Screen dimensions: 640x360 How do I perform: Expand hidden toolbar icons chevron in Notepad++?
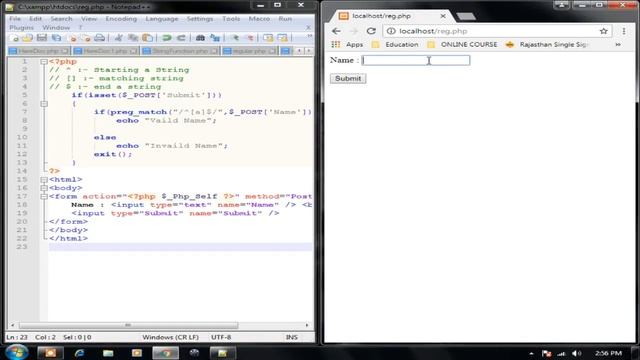click(x=310, y=36)
